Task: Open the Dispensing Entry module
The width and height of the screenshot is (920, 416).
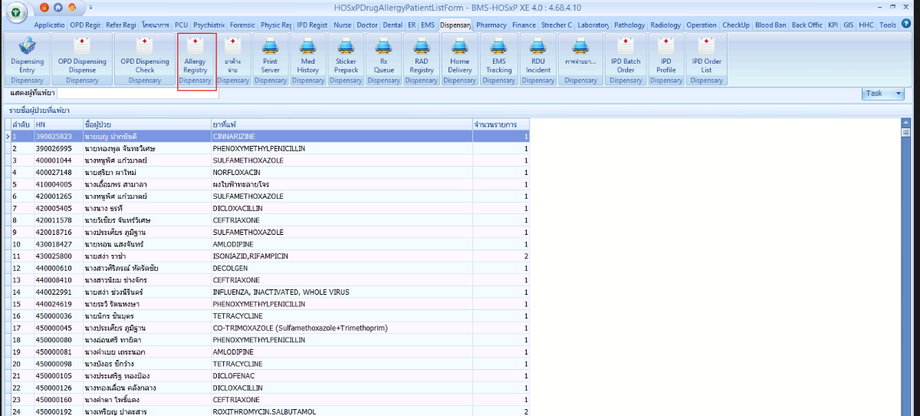Action: 27,58
